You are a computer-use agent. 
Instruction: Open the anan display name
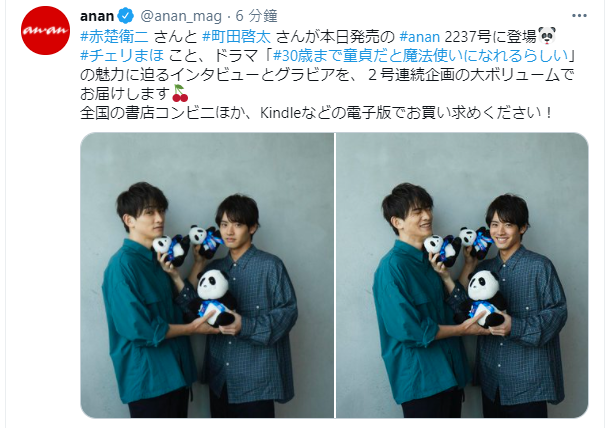(x=97, y=16)
